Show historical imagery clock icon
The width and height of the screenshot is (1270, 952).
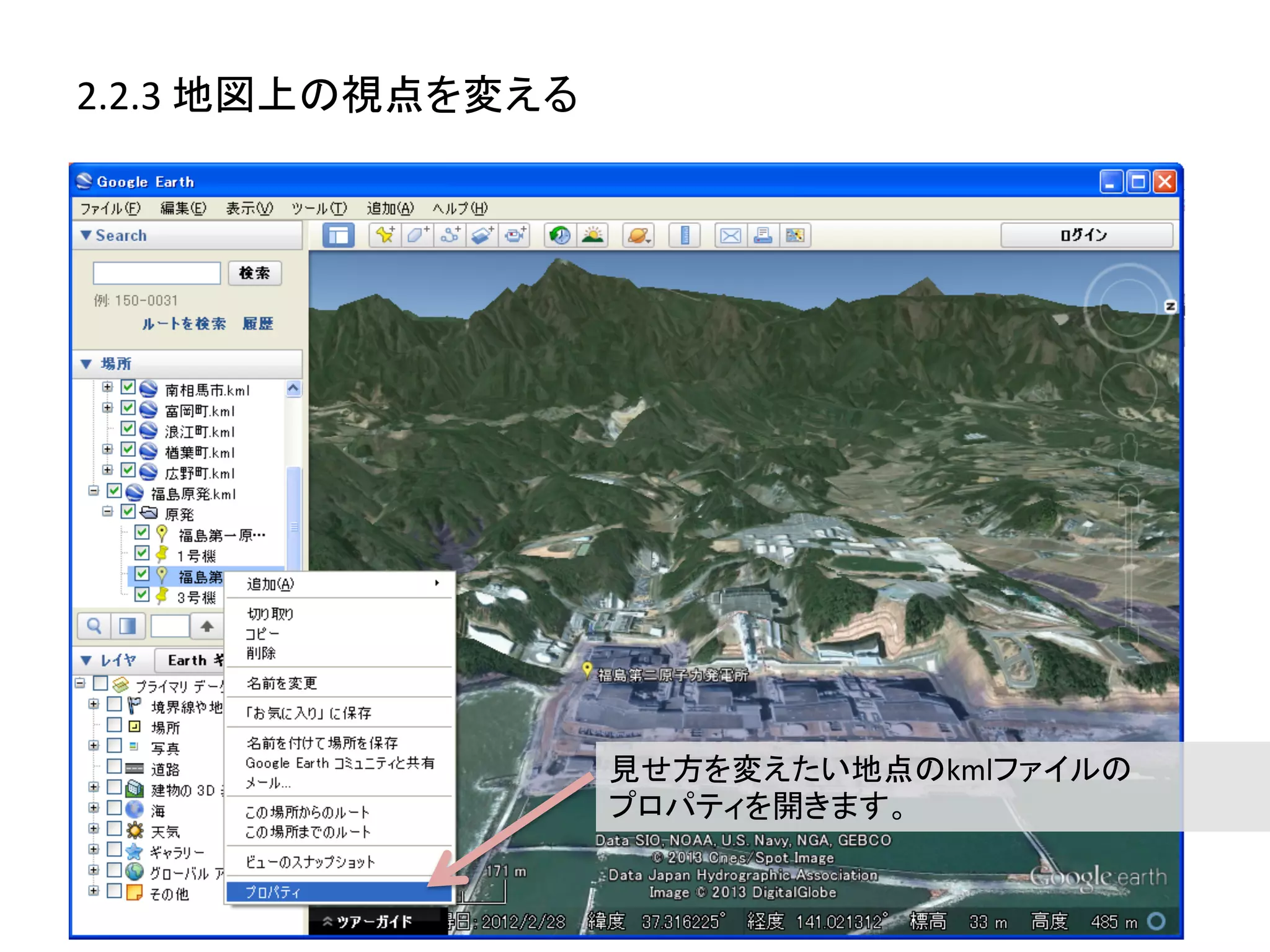click(x=561, y=236)
